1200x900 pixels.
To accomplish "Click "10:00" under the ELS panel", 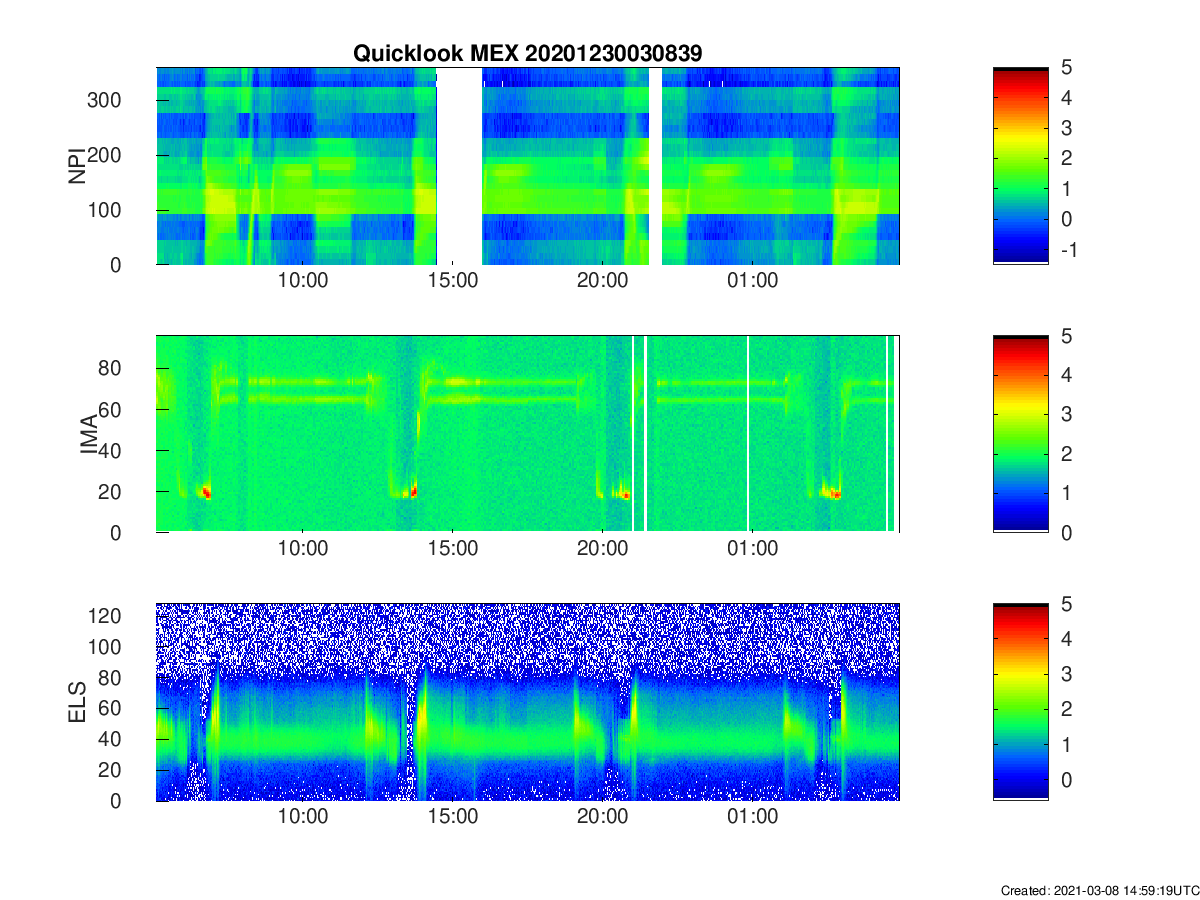I will 303,819.
